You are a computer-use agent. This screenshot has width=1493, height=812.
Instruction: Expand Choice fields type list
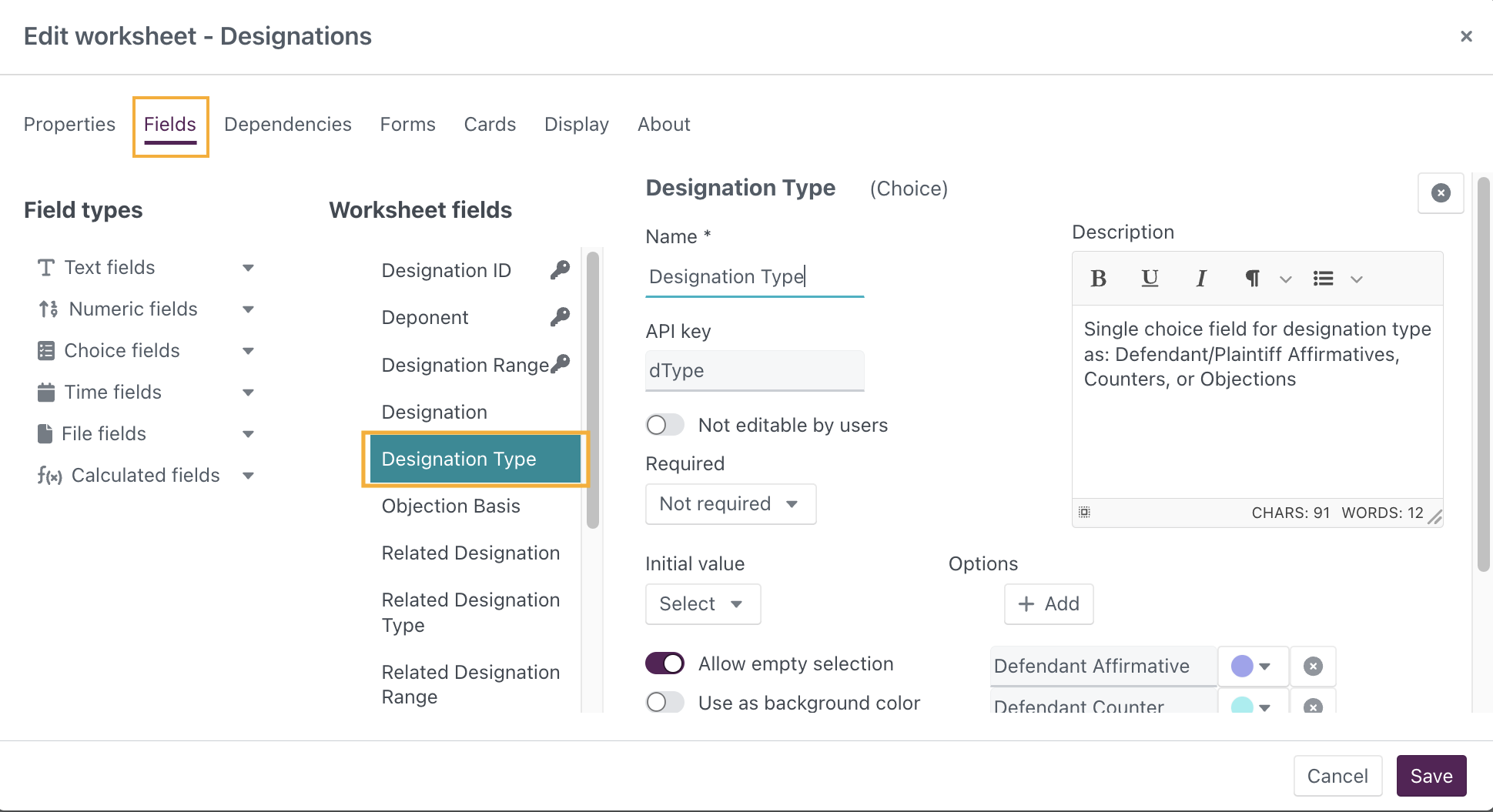coord(248,351)
